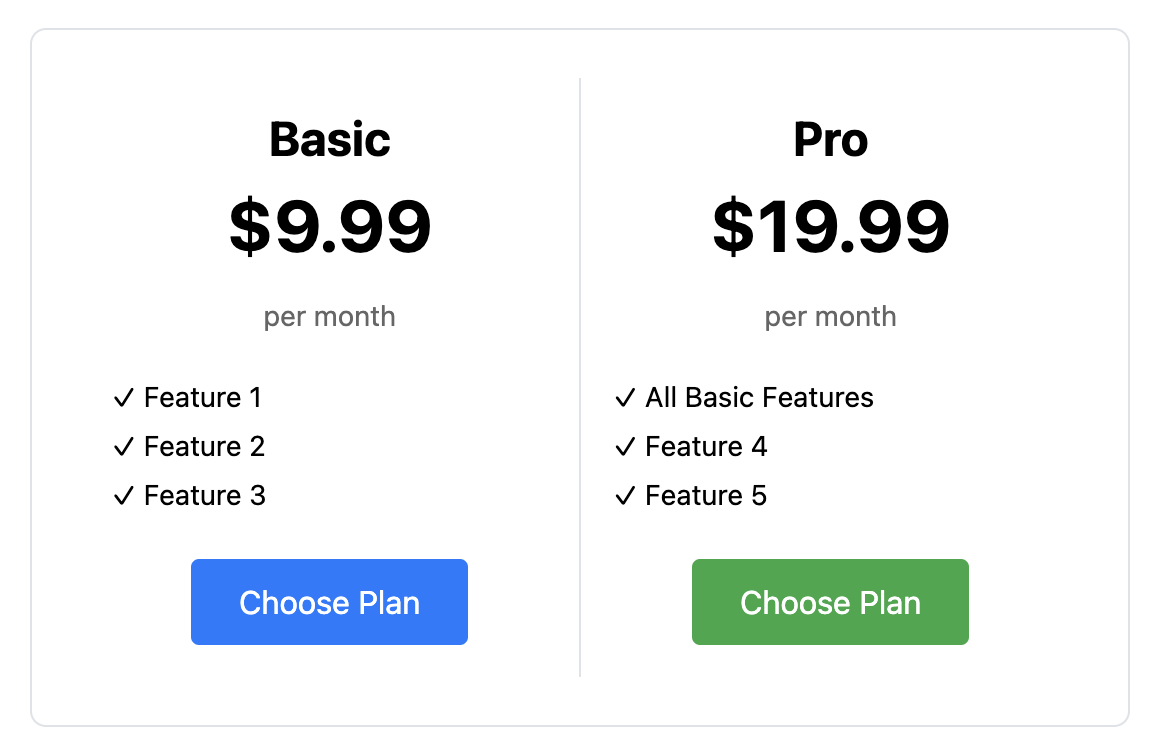
Task: Click the $19.99 price label
Action: pos(830,226)
